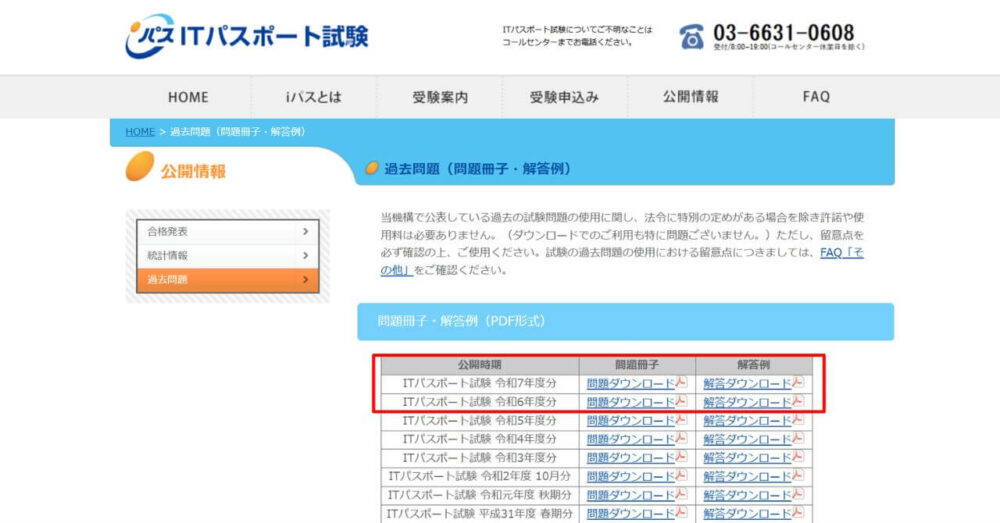Expand the 統計情報 sidebar arrow
Image resolution: width=1000 pixels, height=523 pixels.
pos(305,255)
